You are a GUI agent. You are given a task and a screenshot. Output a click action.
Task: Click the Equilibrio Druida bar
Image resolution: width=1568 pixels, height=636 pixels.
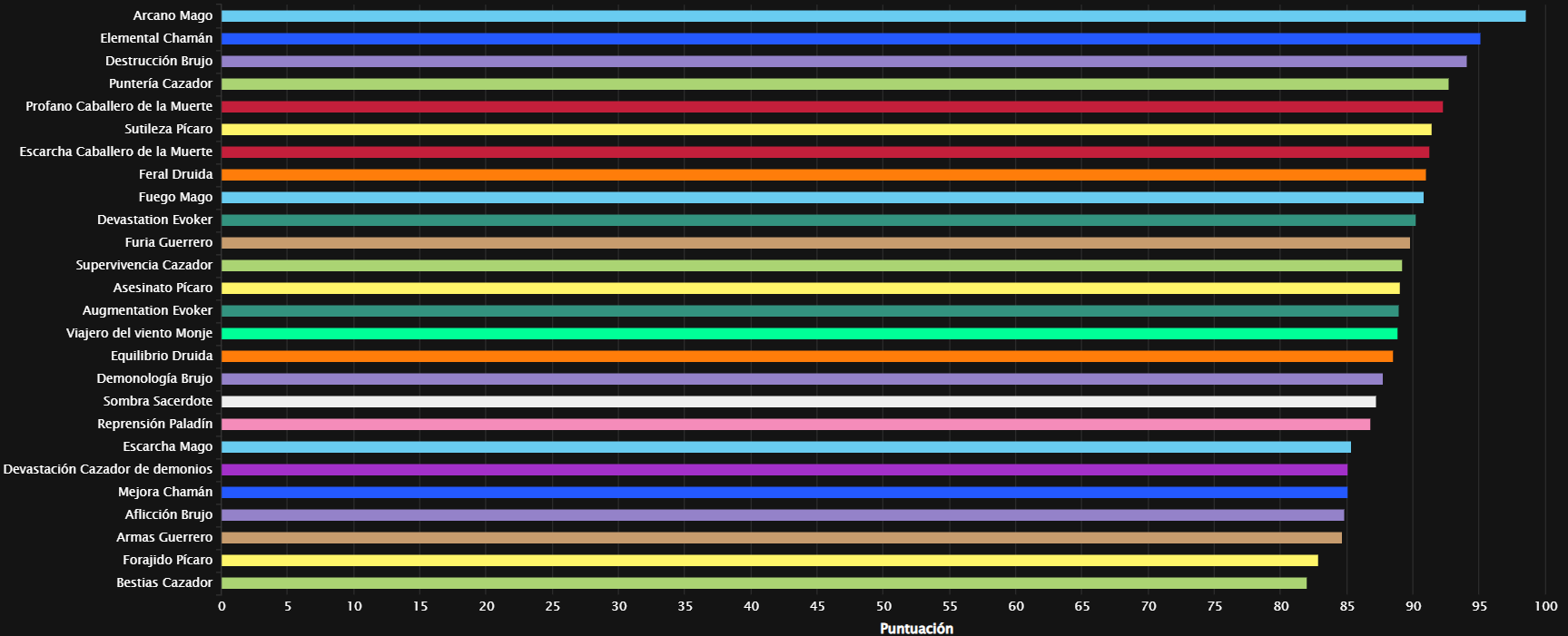(x=807, y=357)
